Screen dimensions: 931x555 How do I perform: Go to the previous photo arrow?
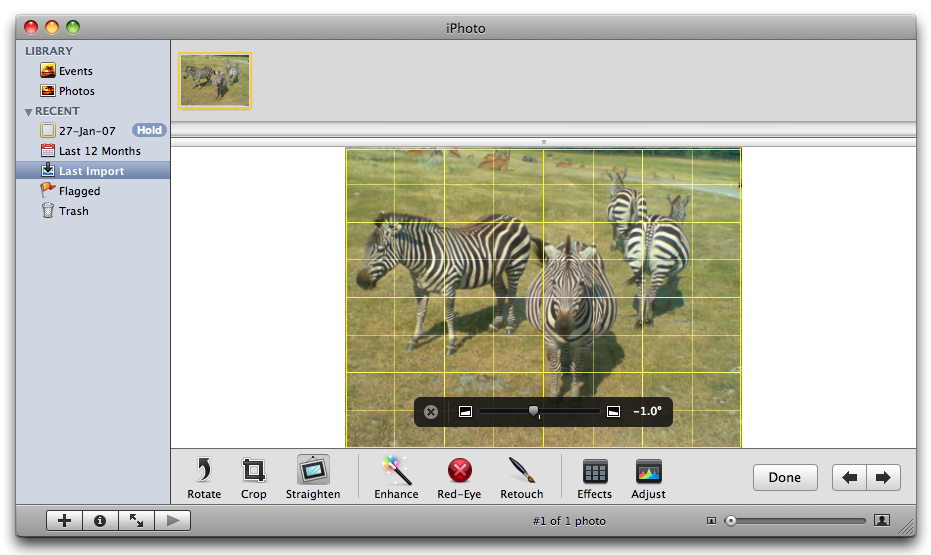click(849, 478)
